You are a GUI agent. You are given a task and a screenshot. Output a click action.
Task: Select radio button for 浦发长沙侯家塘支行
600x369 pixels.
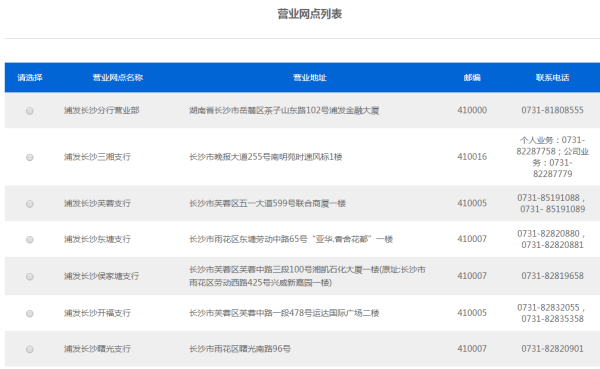pos(29,276)
